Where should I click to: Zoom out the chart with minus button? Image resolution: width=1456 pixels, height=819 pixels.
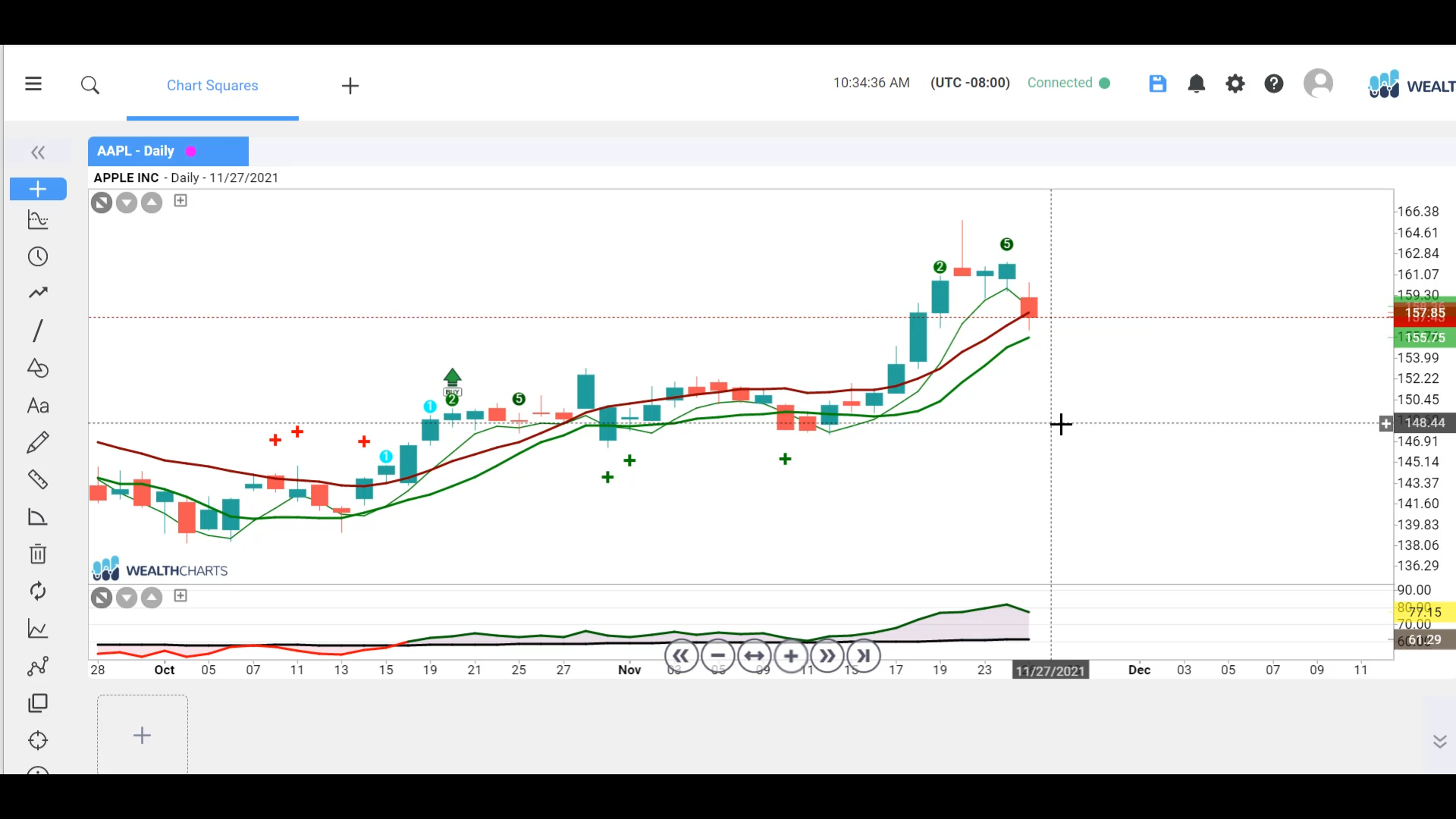click(718, 656)
